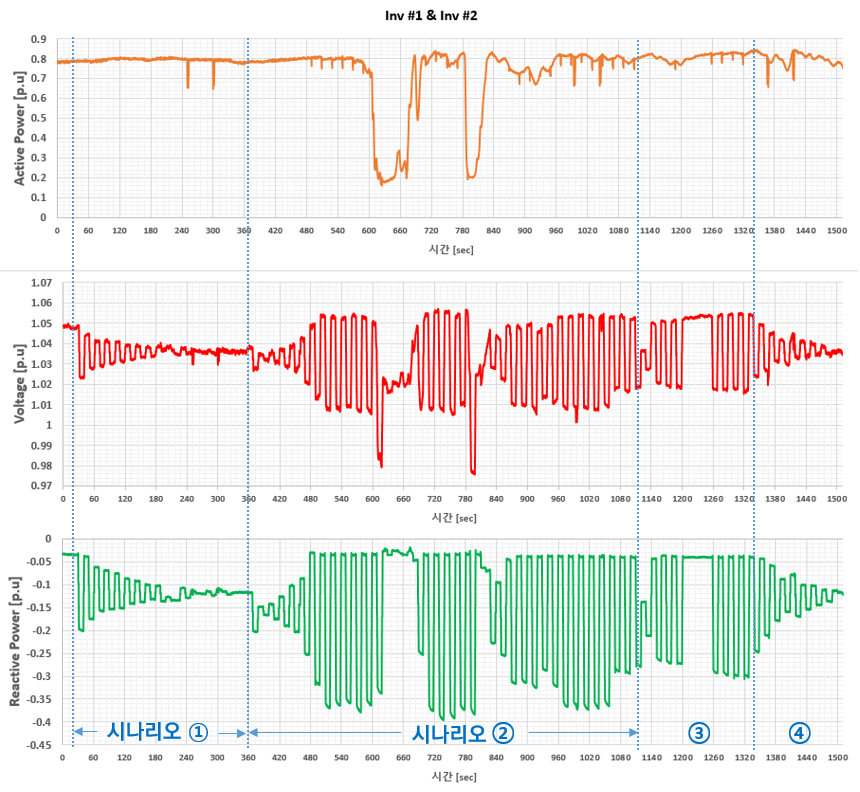Click the 1.07 tick on Voltage axis
The width and height of the screenshot is (860, 792).
41,283
